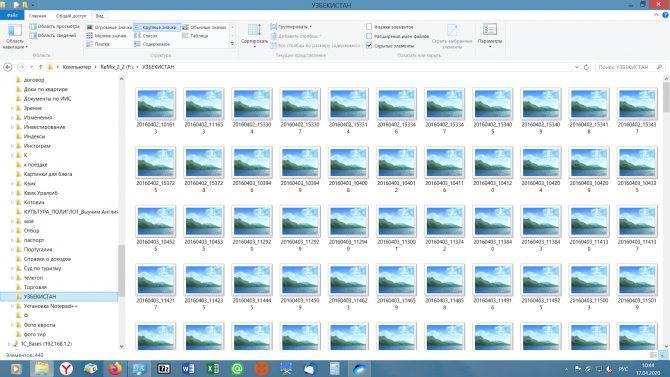This screenshot has height=377, width=670.
Task: Switch to large thumbnails via status bar icon
Action: pos(663,355)
